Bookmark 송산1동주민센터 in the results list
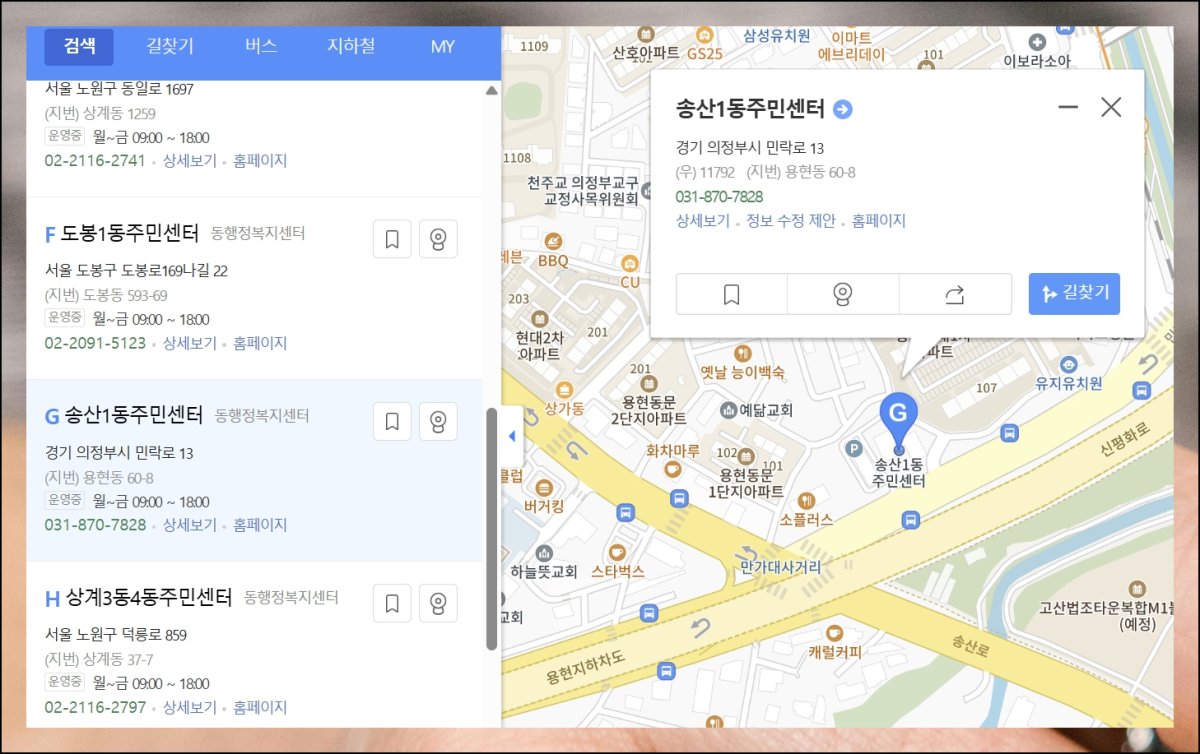Image resolution: width=1200 pixels, height=754 pixels. pyautogui.click(x=392, y=421)
